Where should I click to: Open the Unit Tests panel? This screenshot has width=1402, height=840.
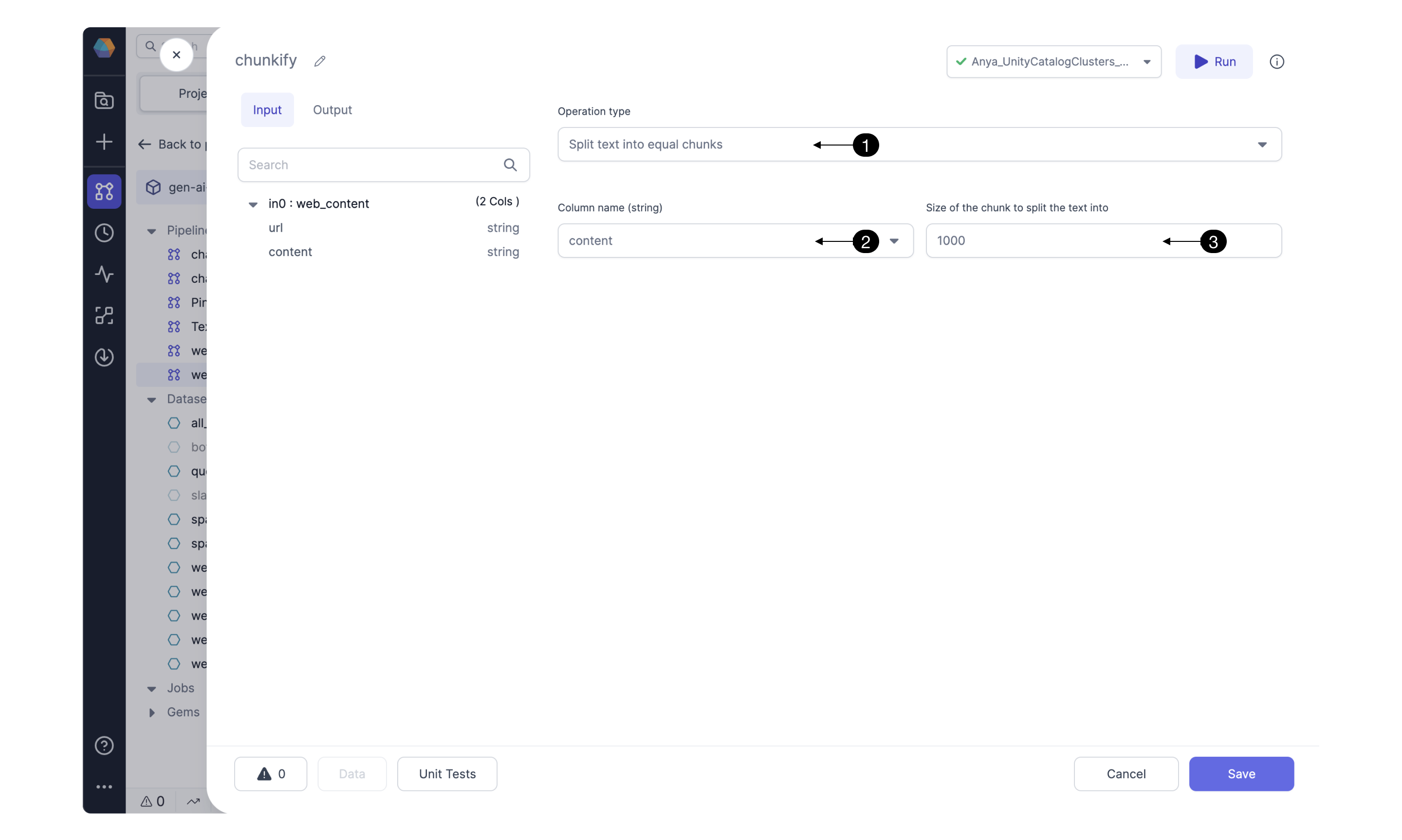pyautogui.click(x=446, y=774)
